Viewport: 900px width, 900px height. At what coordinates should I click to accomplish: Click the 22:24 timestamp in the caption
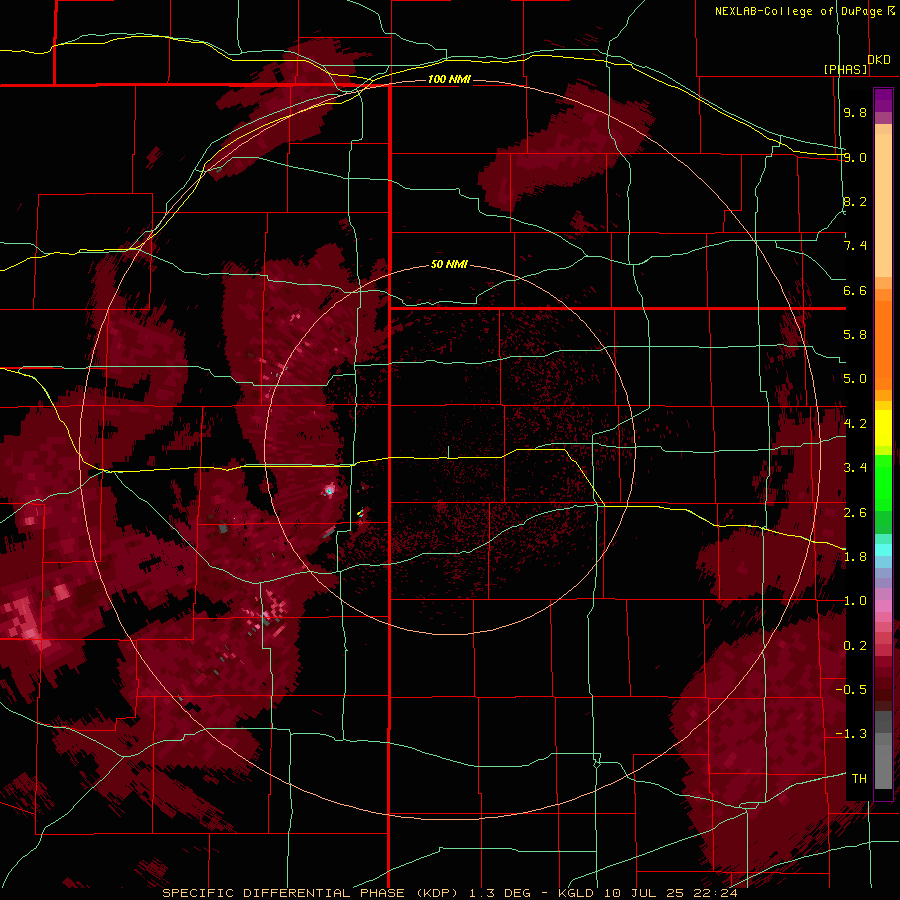click(x=717, y=893)
